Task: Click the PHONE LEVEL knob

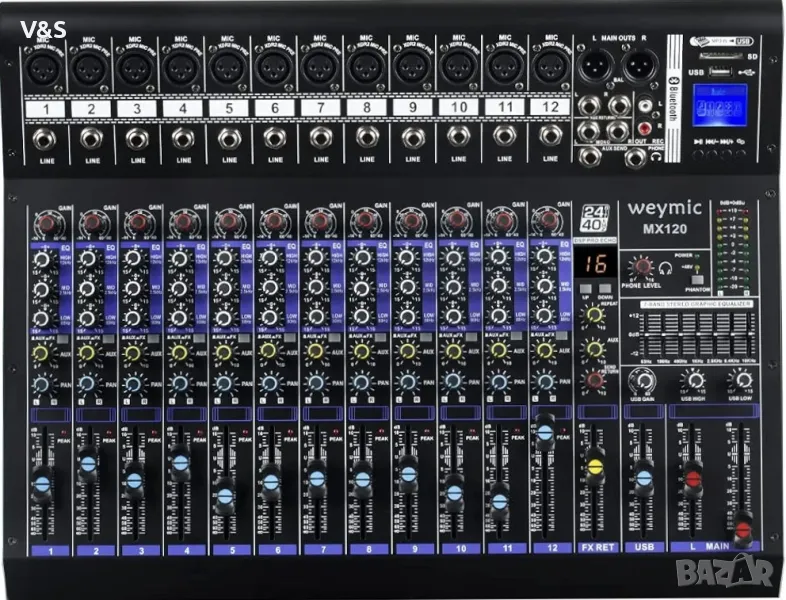Action: pyautogui.click(x=639, y=267)
